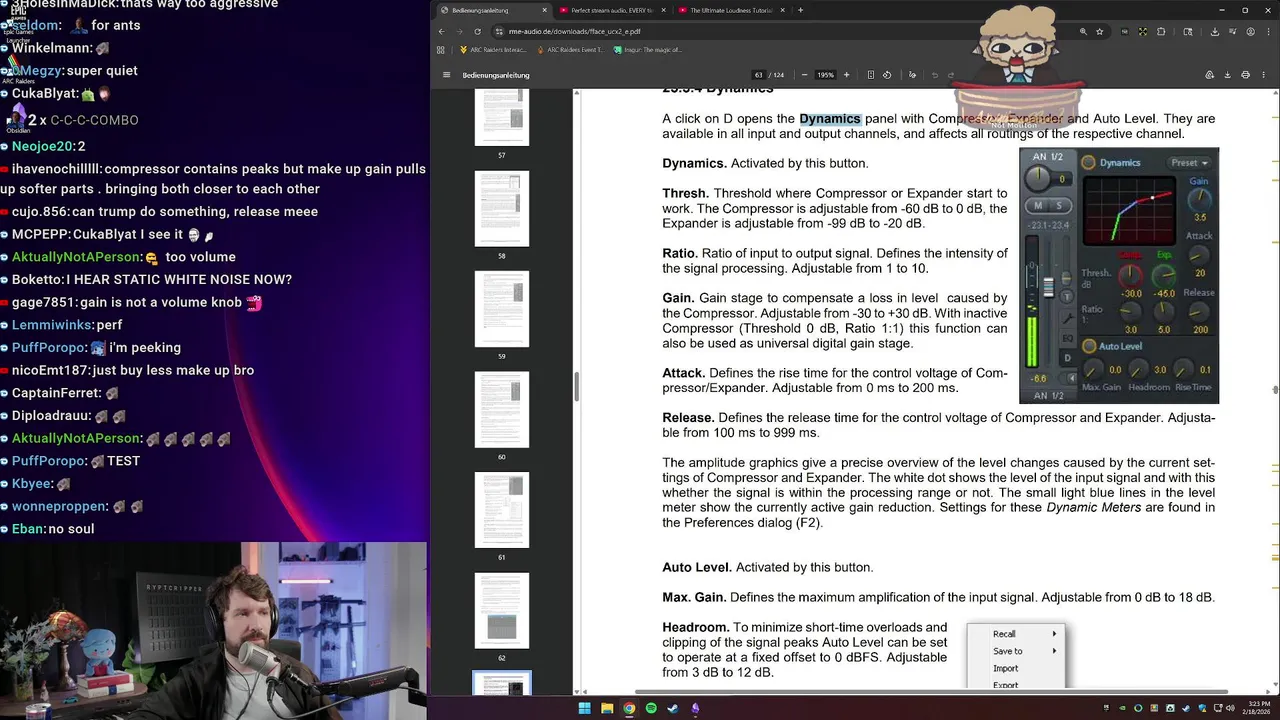The width and height of the screenshot is (1280, 720).
Task: Click Import entry in pictured menu
Action: (x=1005, y=668)
